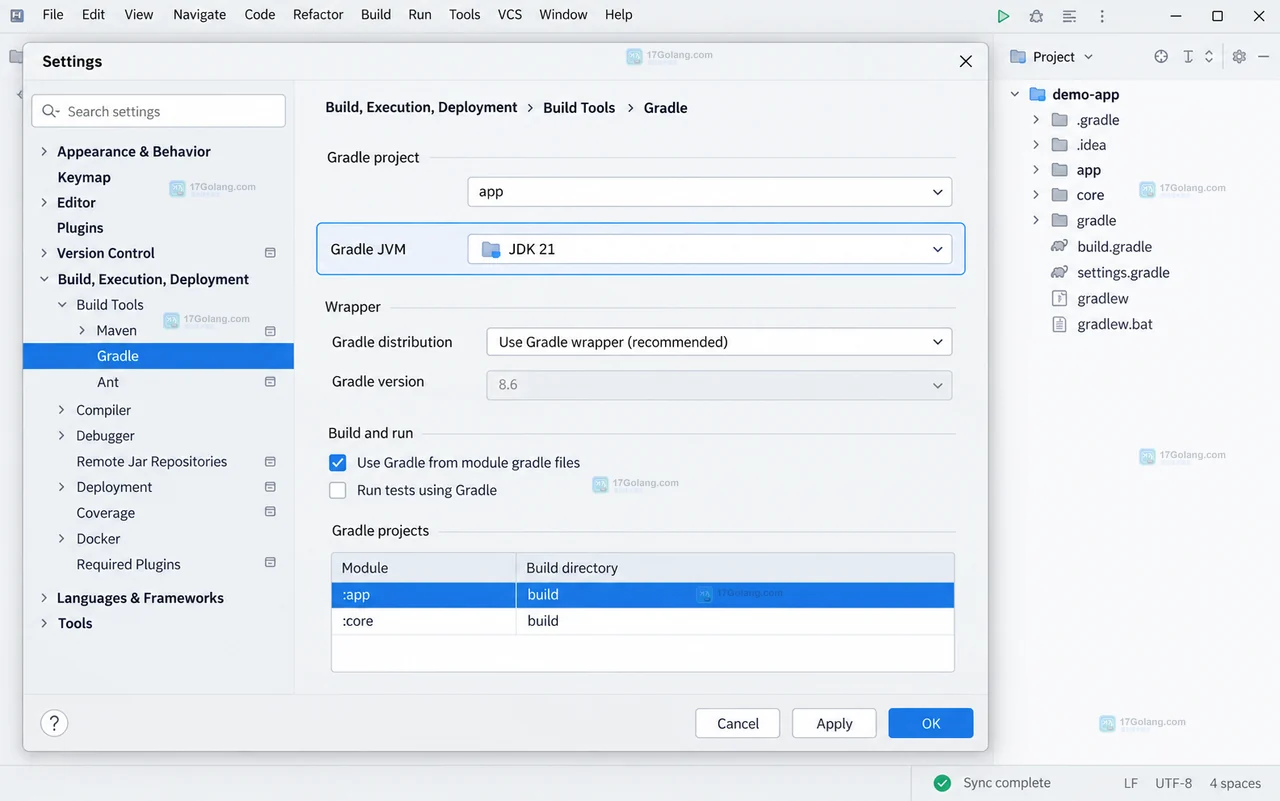Select the Keymap settings page
The image size is (1280, 801).
click(x=84, y=177)
